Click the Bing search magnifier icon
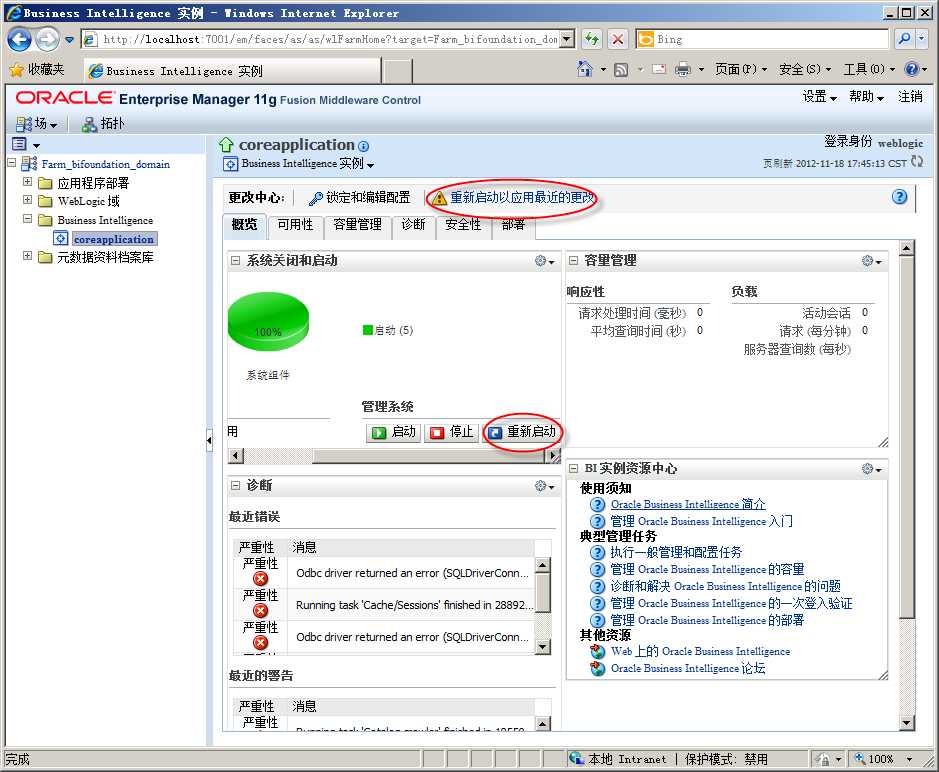The image size is (939, 772). (x=904, y=39)
